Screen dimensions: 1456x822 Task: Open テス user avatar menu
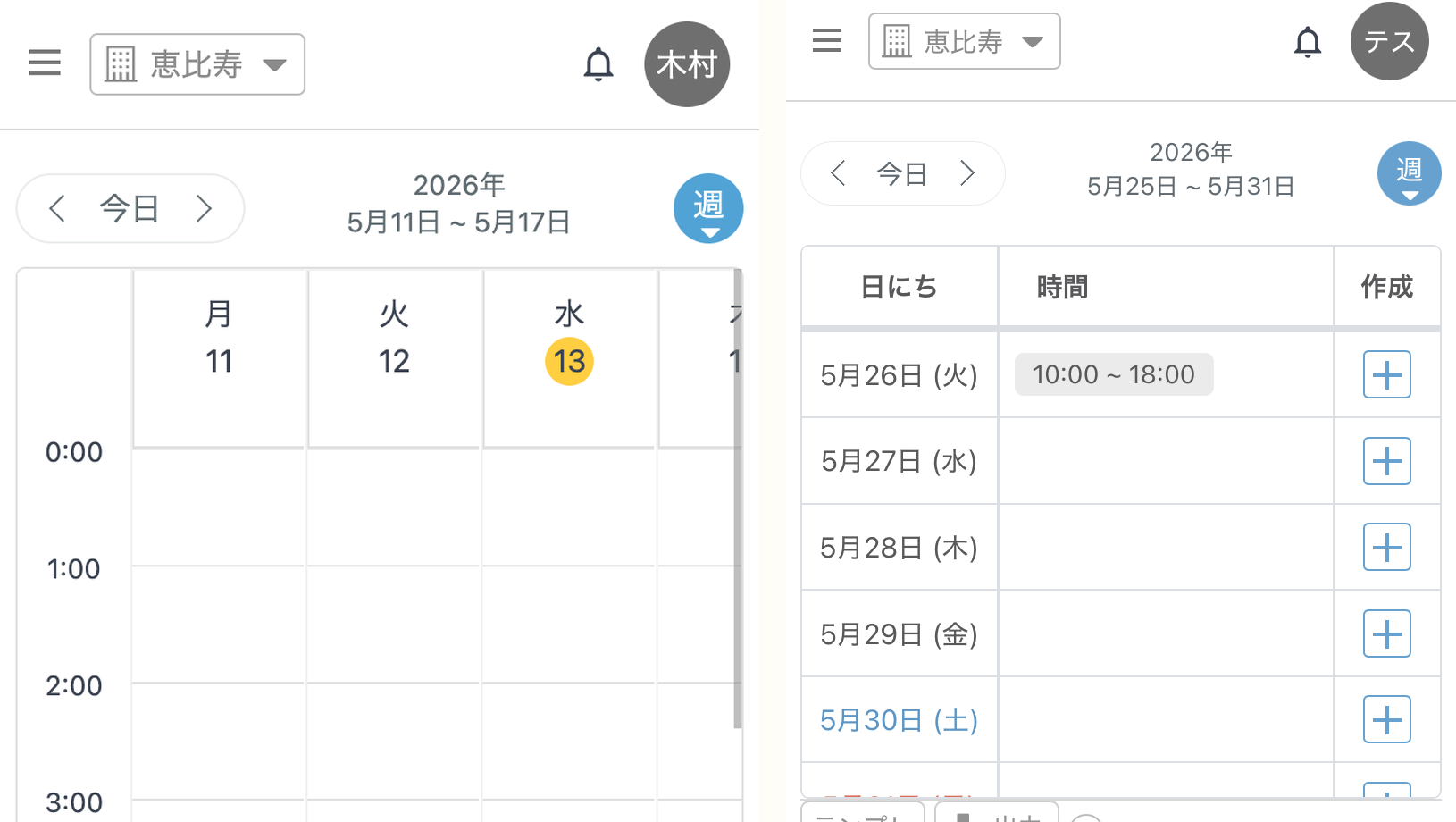[x=1389, y=41]
